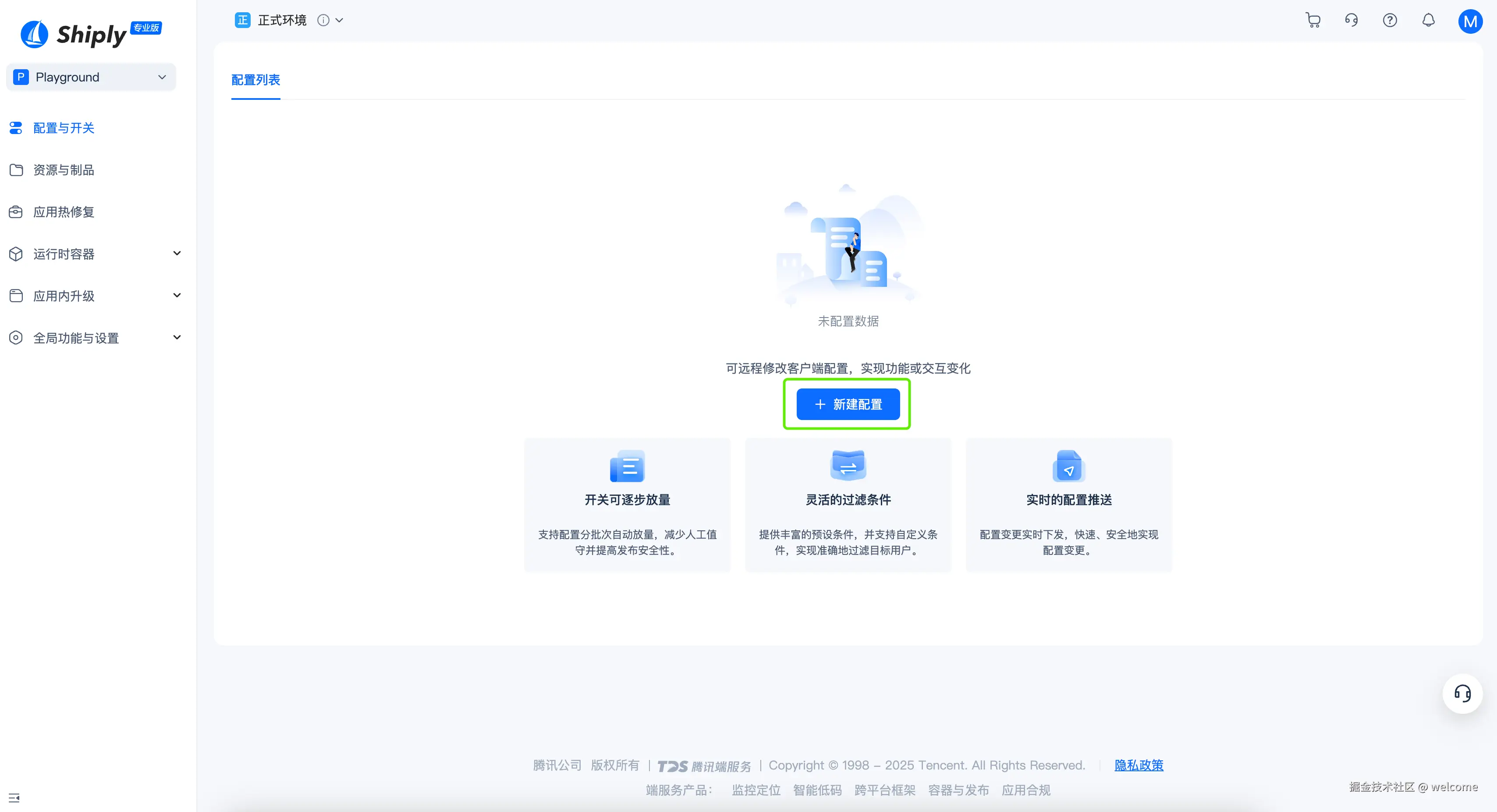This screenshot has height=812, width=1497.
Task: Click the 新建配置 button
Action: click(x=848, y=404)
